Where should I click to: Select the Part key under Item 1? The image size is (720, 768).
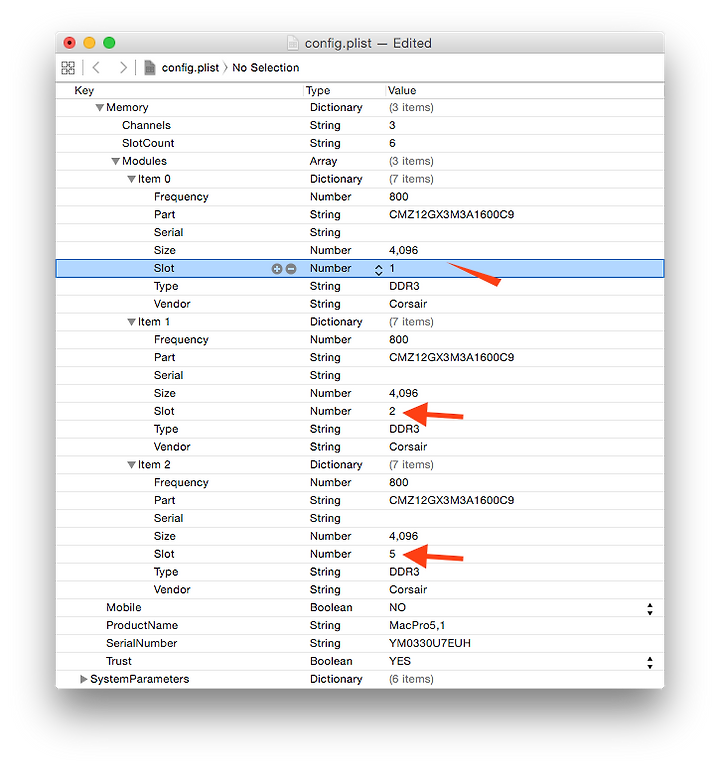click(x=165, y=358)
